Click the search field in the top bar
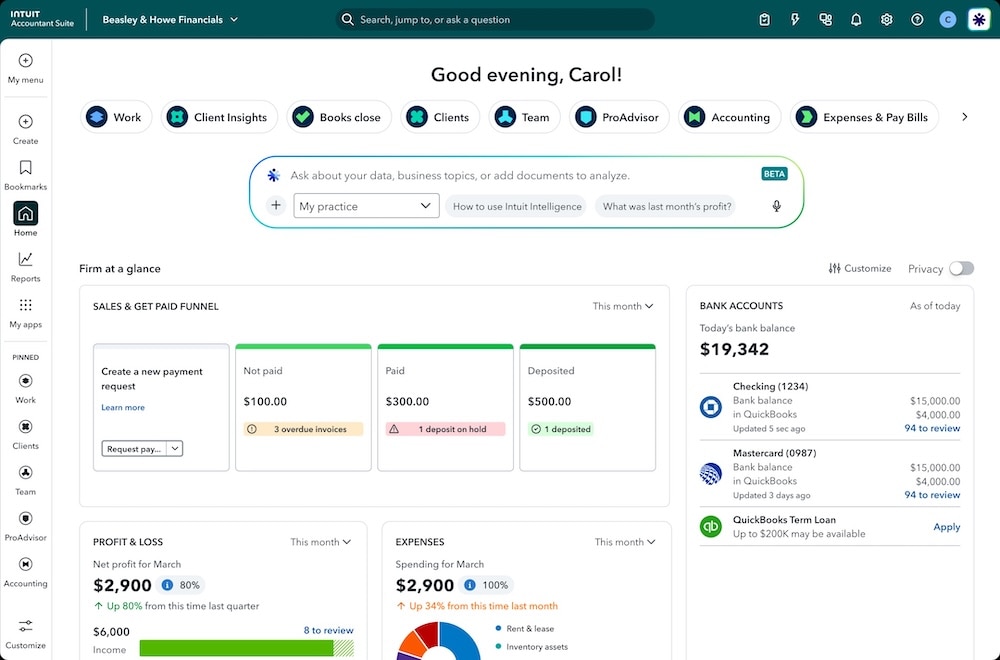This screenshot has height=660, width=1000. click(497, 18)
